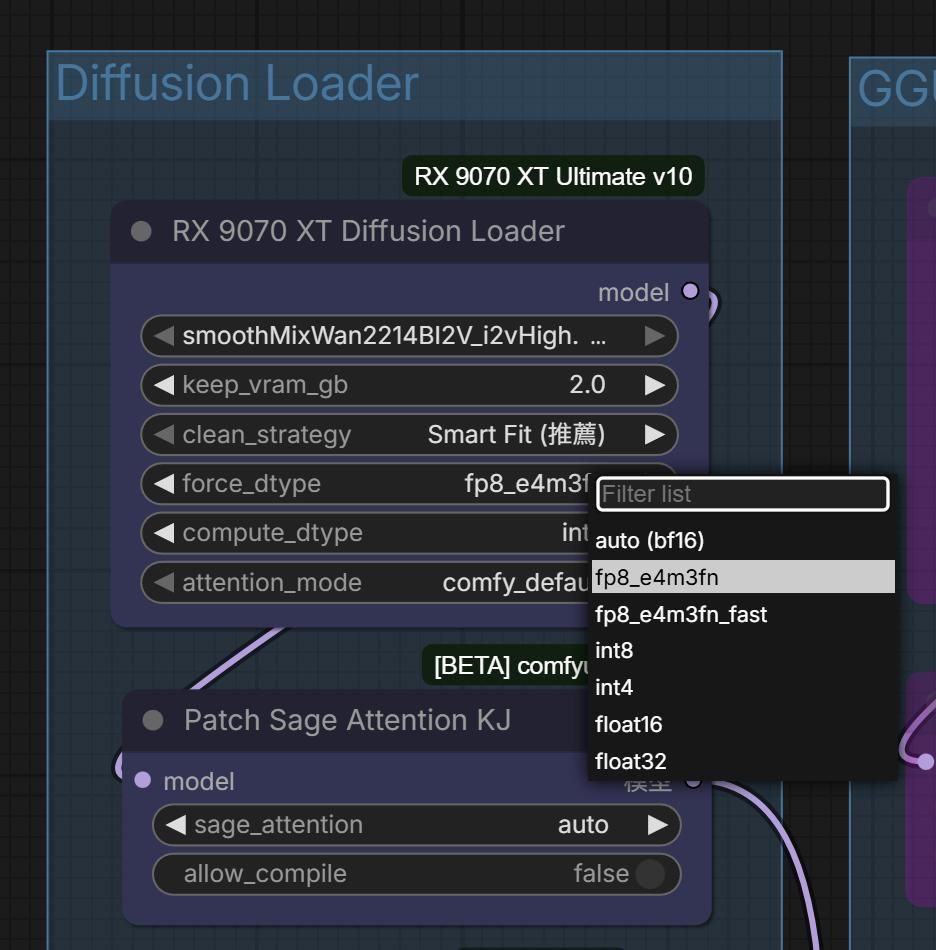
Task: Click Patch Sage Attention KJ node title
Action: 348,720
